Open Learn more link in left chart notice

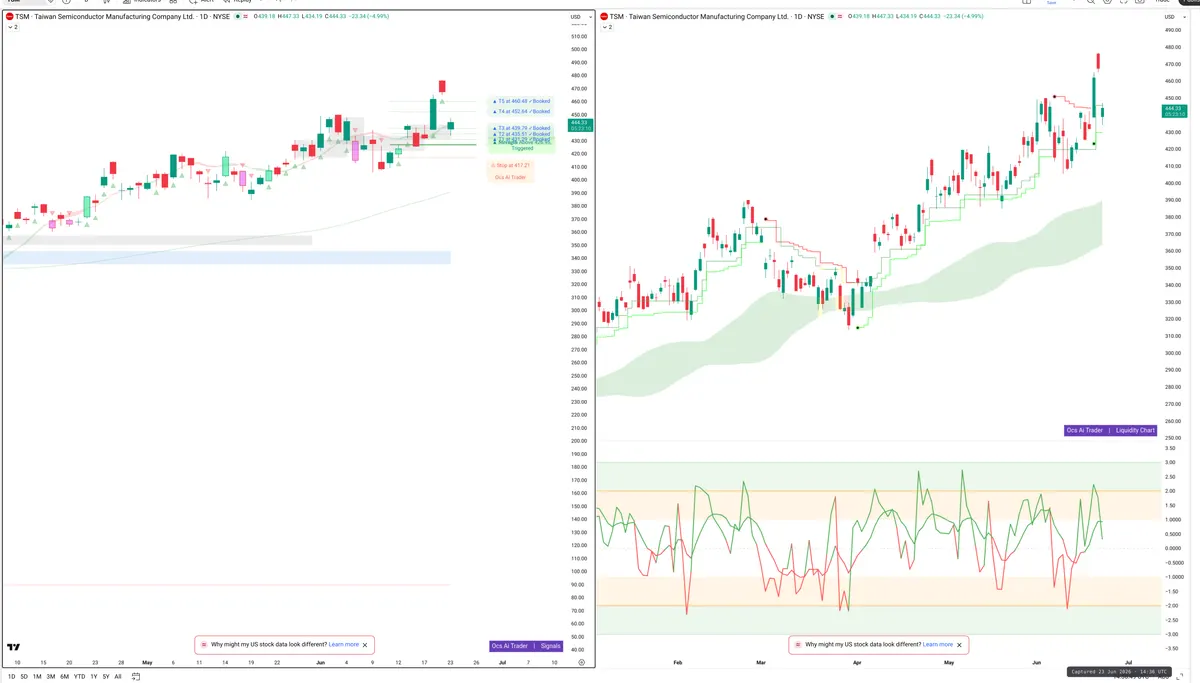343,645
